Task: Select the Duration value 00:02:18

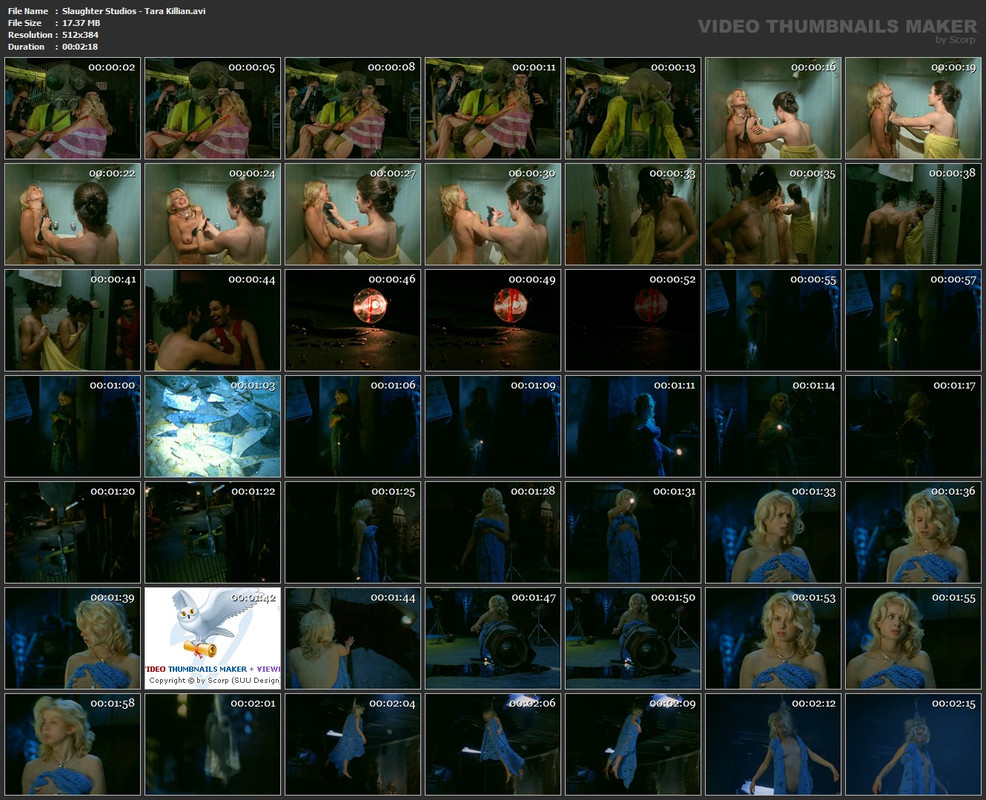Action: point(80,47)
